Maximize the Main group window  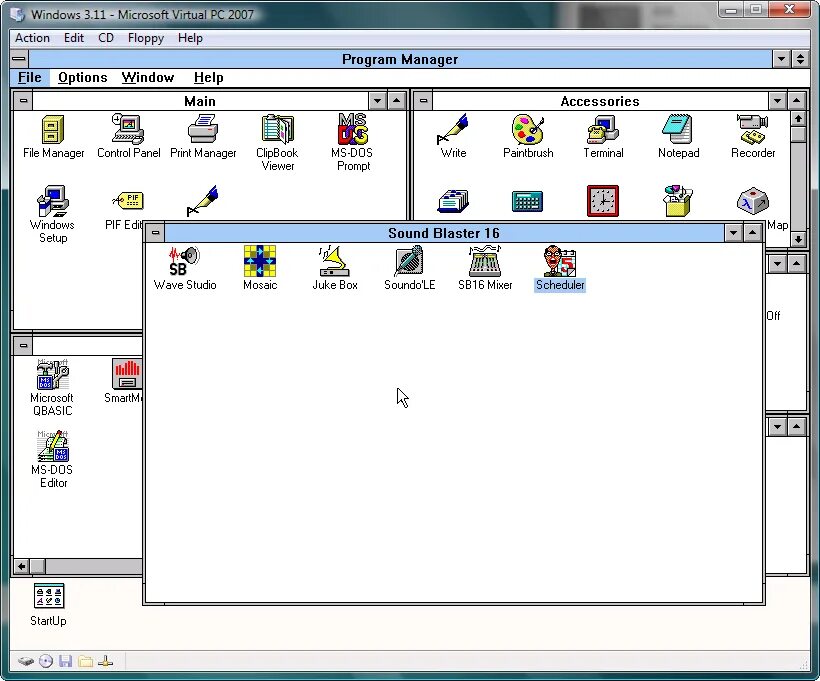pos(396,100)
